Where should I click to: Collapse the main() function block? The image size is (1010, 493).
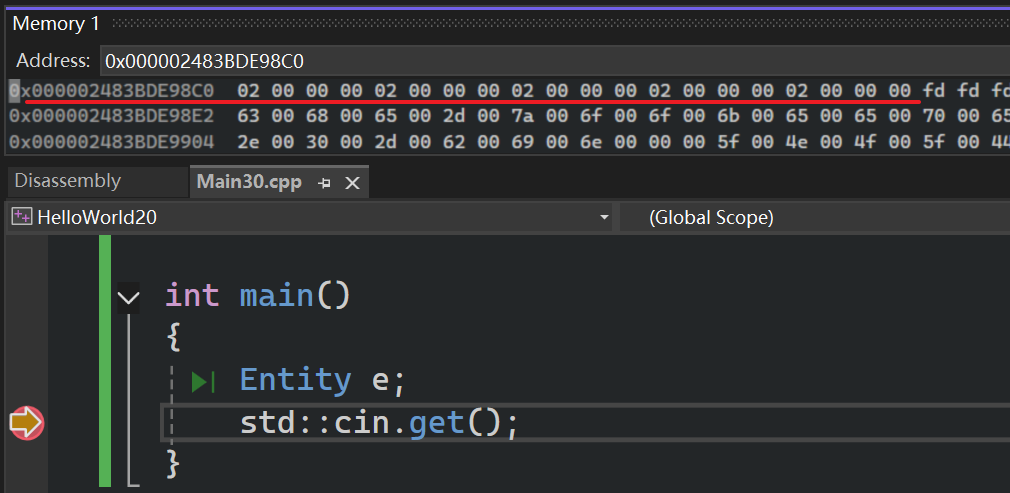pos(128,297)
